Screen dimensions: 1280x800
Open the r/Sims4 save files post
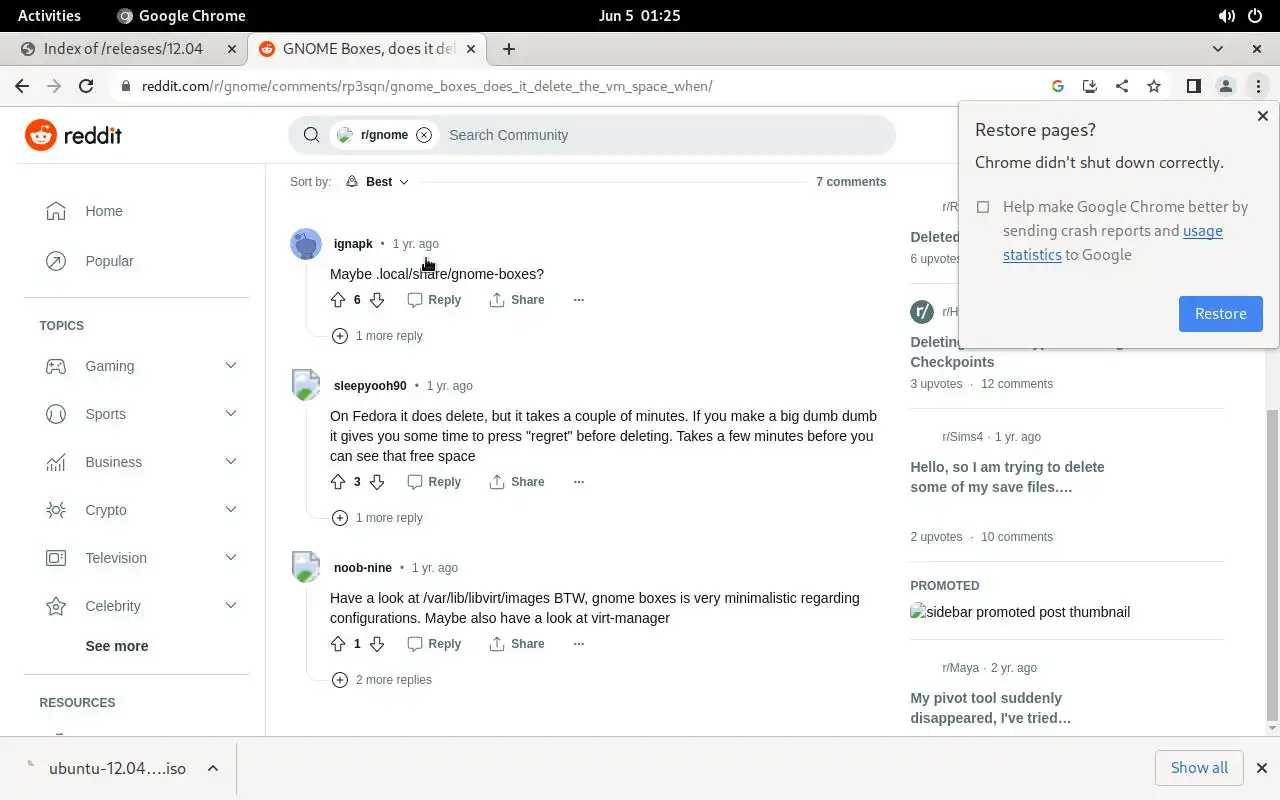[x=1007, y=477]
